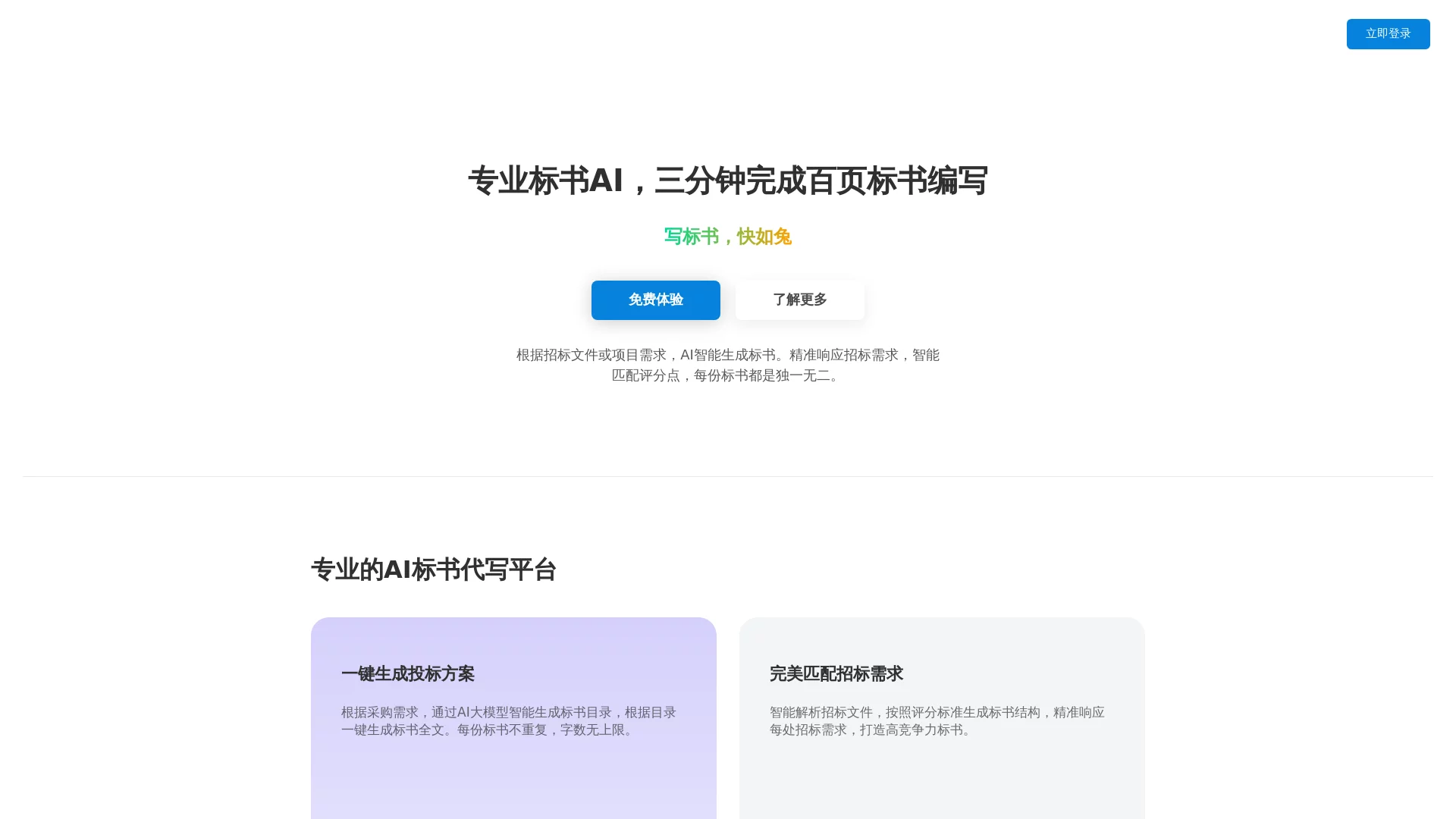Click the green 写标书 tagline text
This screenshot has width=1456, height=819.
[x=691, y=237]
